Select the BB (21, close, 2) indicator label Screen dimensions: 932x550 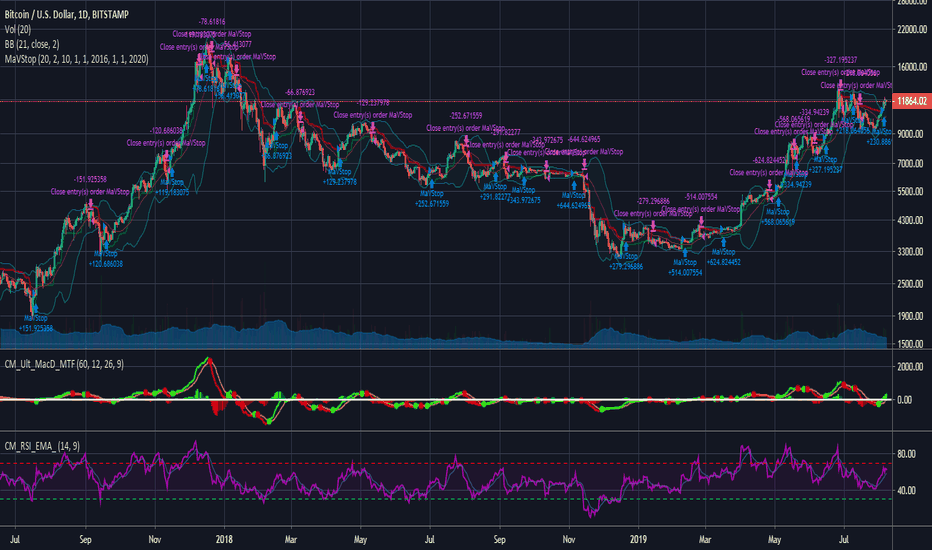(x=32, y=44)
